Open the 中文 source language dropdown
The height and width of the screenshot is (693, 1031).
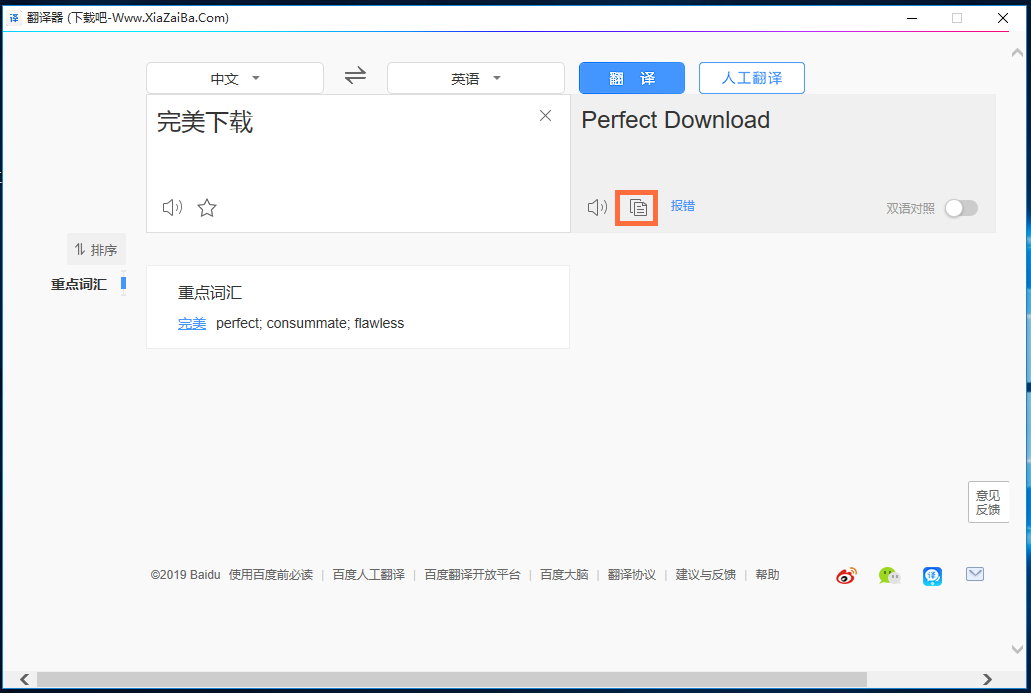(x=235, y=76)
